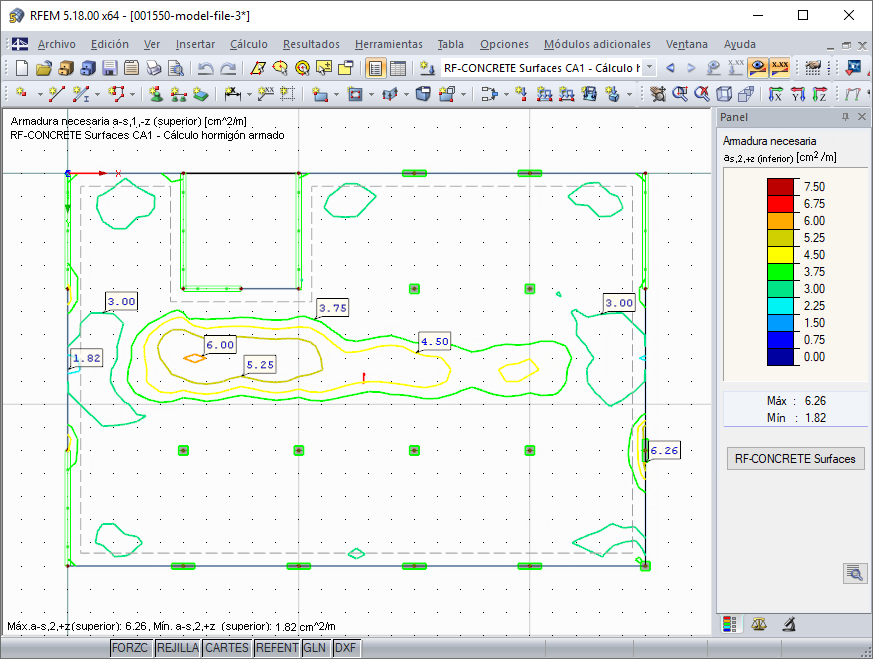Image resolution: width=873 pixels, height=659 pixels.
Task: Toggle the show results eye button
Action: coord(759,68)
